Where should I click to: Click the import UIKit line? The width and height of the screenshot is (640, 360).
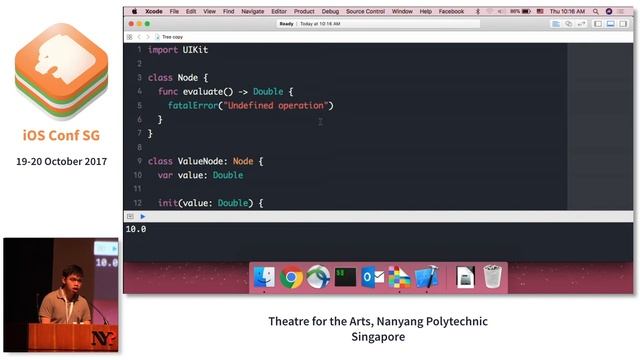point(178,50)
